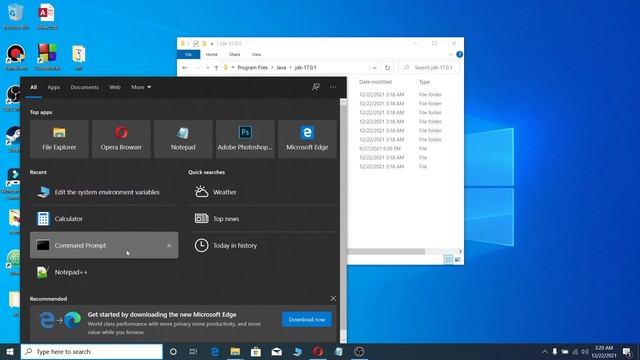Switch Explorer to details view icon
The height and width of the screenshot is (360, 640).
pyautogui.click(x=448, y=259)
